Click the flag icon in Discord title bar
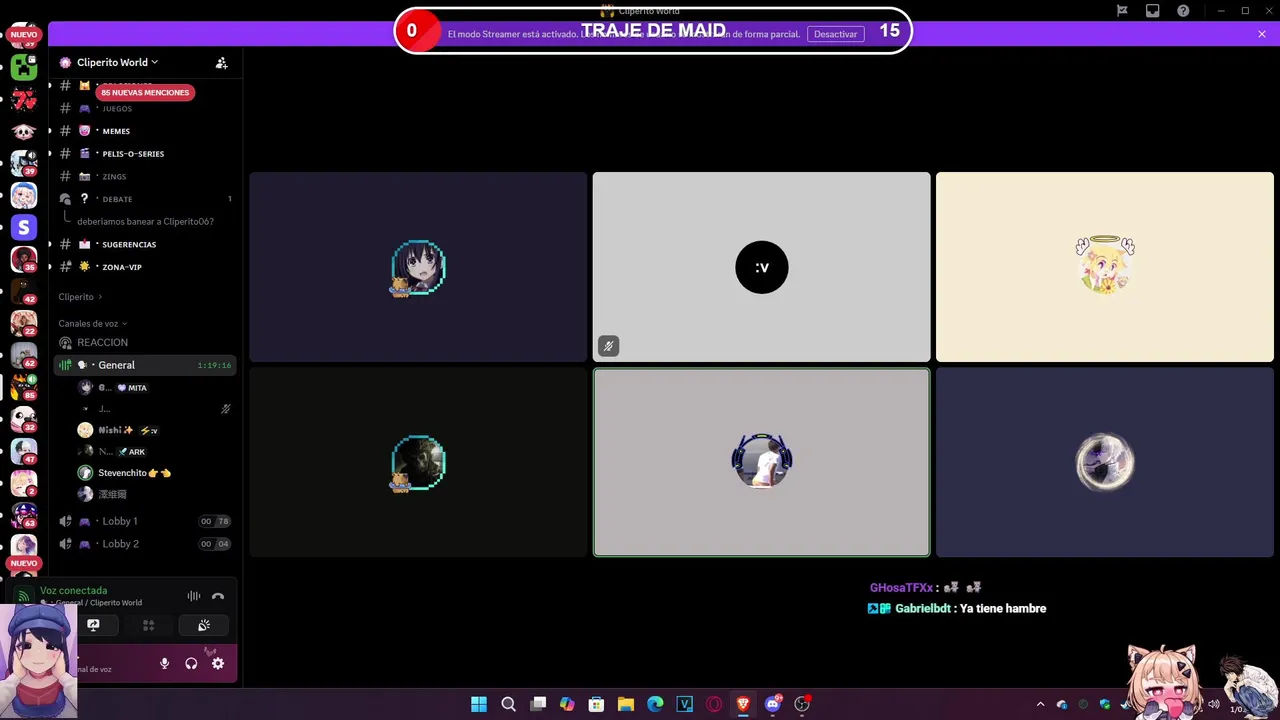This screenshot has width=1280, height=720. [x=1122, y=11]
